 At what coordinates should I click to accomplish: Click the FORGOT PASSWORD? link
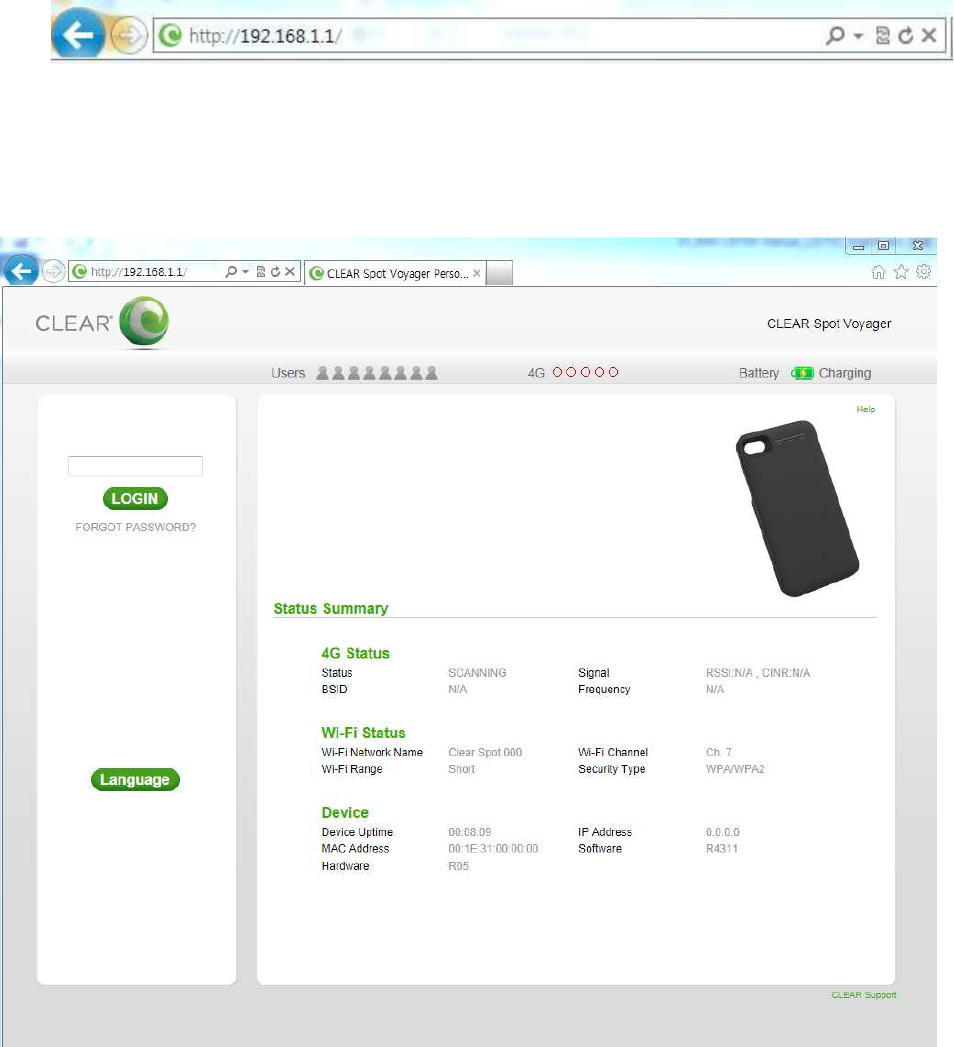(x=136, y=527)
